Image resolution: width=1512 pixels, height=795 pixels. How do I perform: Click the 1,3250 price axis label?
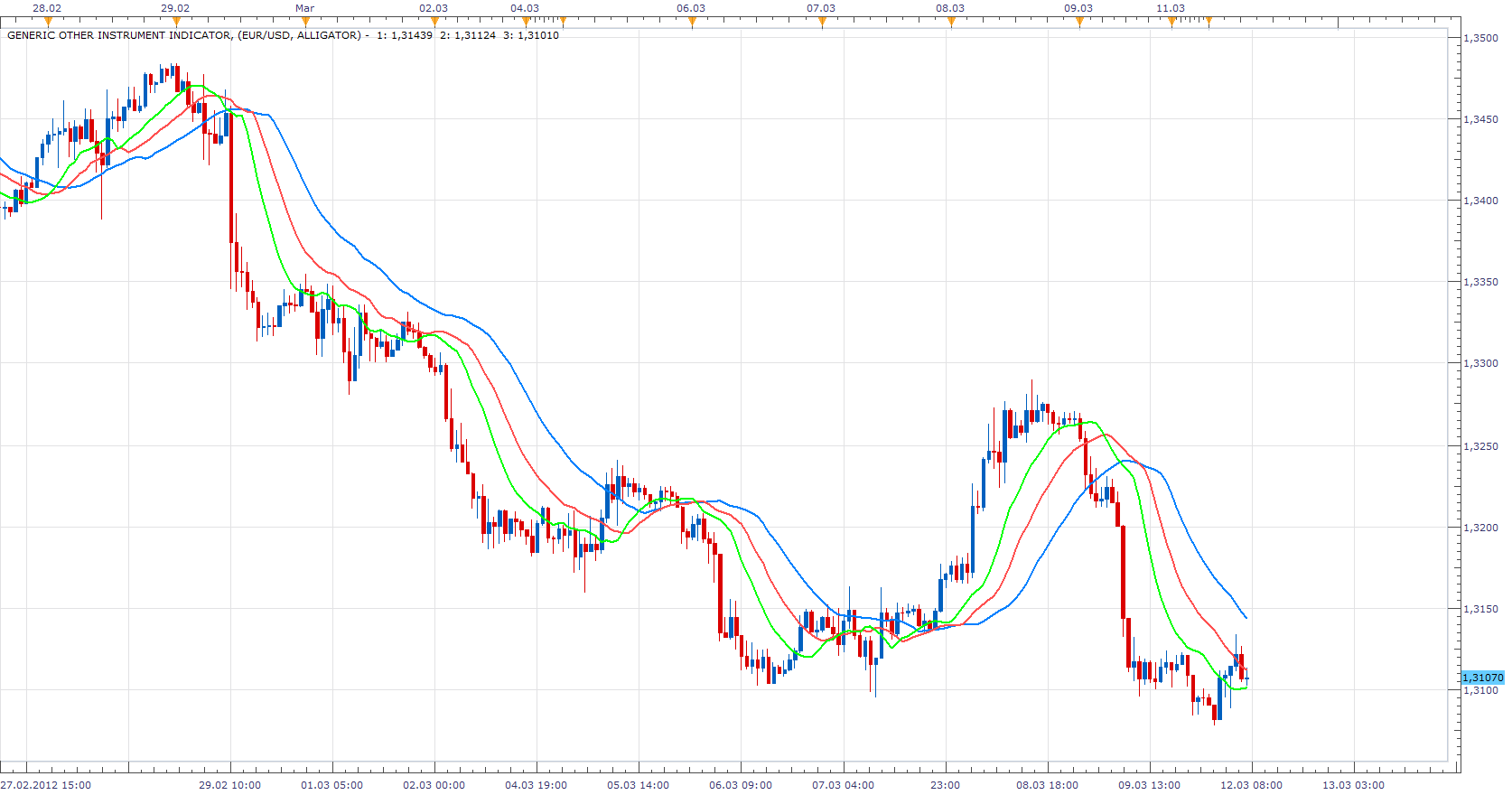click(x=1480, y=446)
